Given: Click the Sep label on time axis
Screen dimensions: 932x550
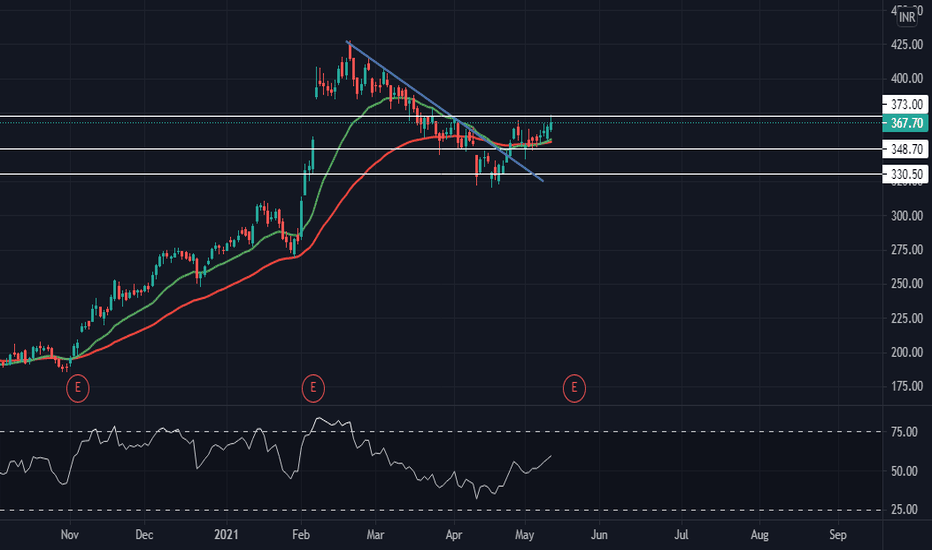Looking at the screenshot, I should point(837,535).
